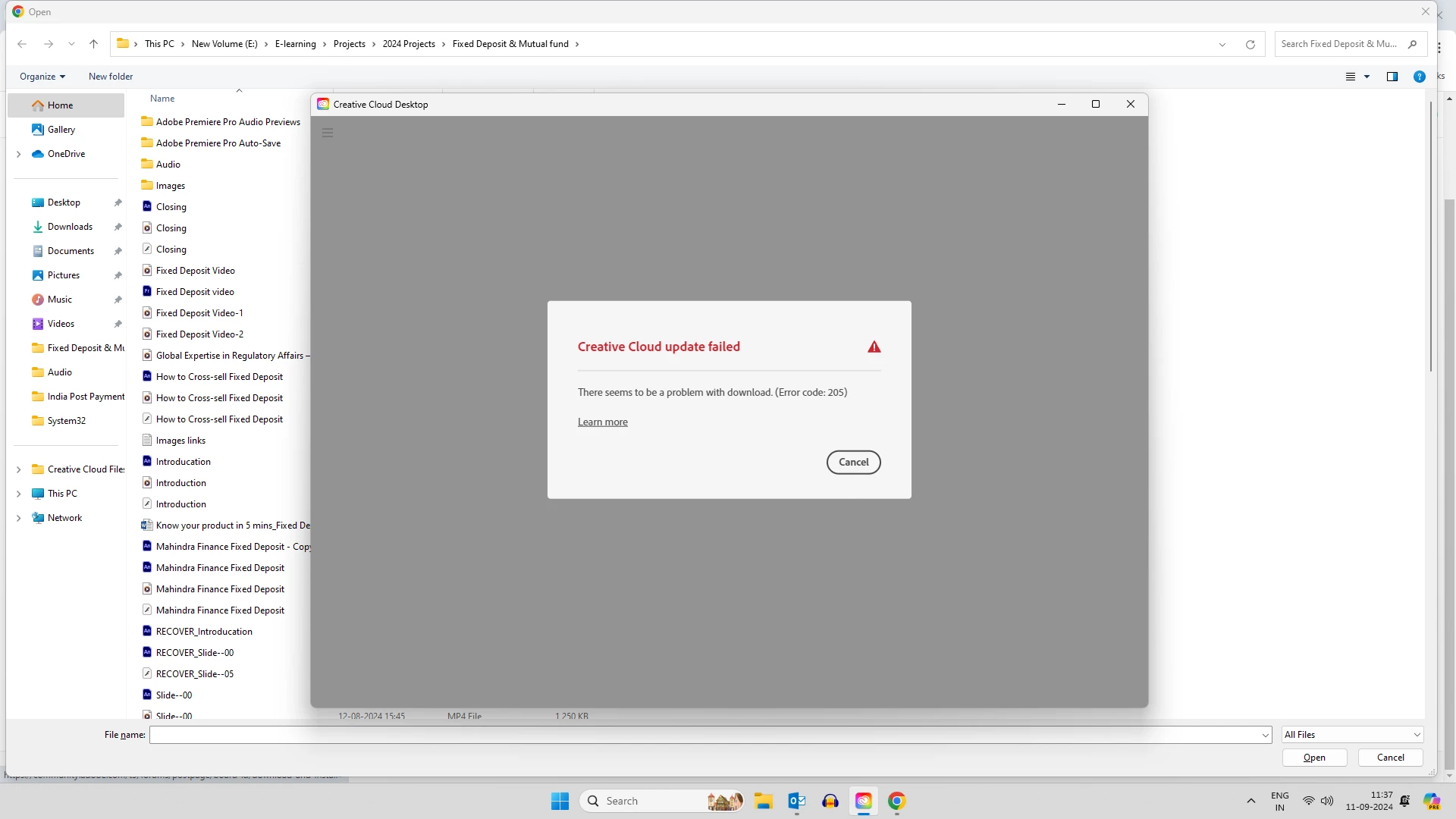Viewport: 1456px width, 819px height.
Task: Click the Windows Start button
Action: pos(560,801)
